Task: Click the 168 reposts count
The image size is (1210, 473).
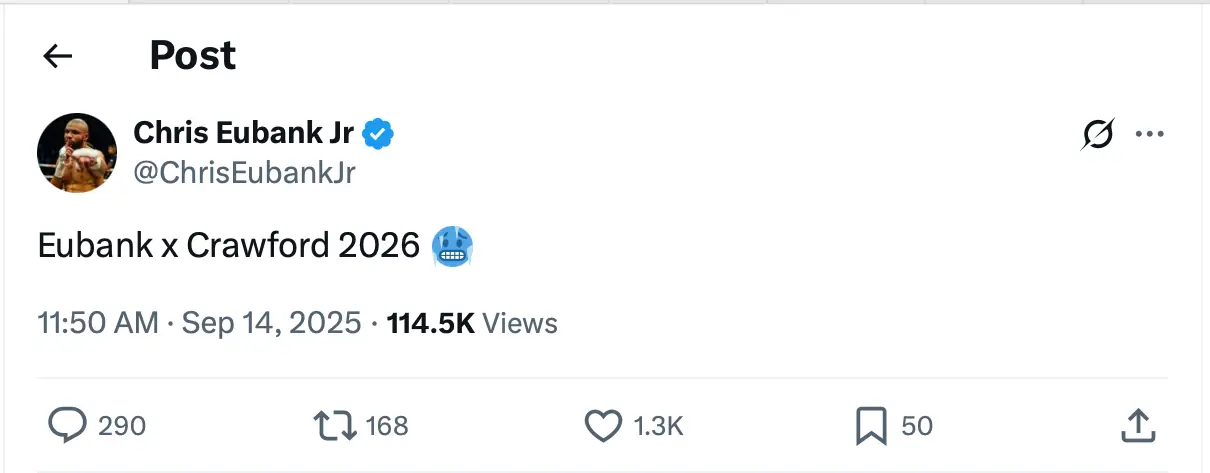Action: coord(387,426)
